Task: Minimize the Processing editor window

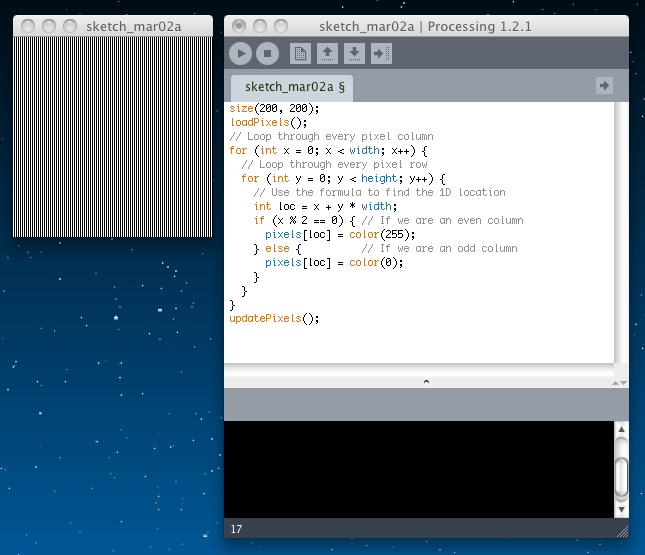Action: point(259,26)
